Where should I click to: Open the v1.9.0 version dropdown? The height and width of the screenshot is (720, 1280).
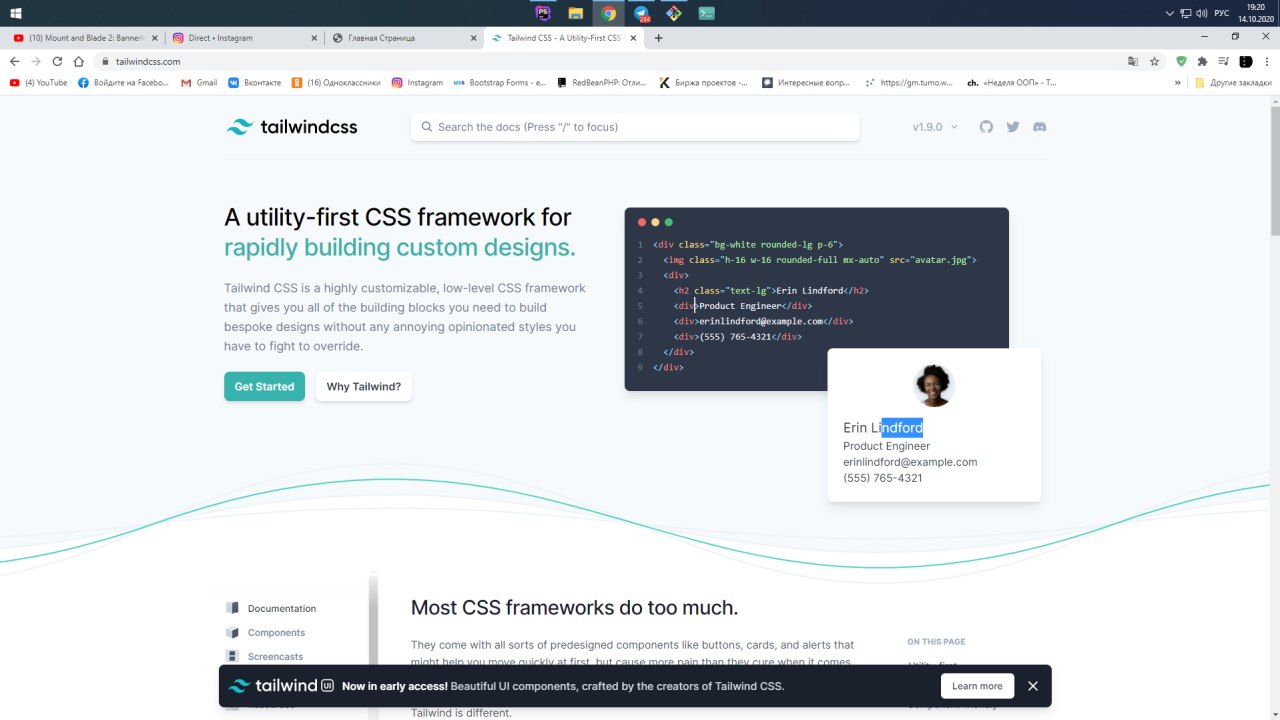pyautogui.click(x=935, y=127)
